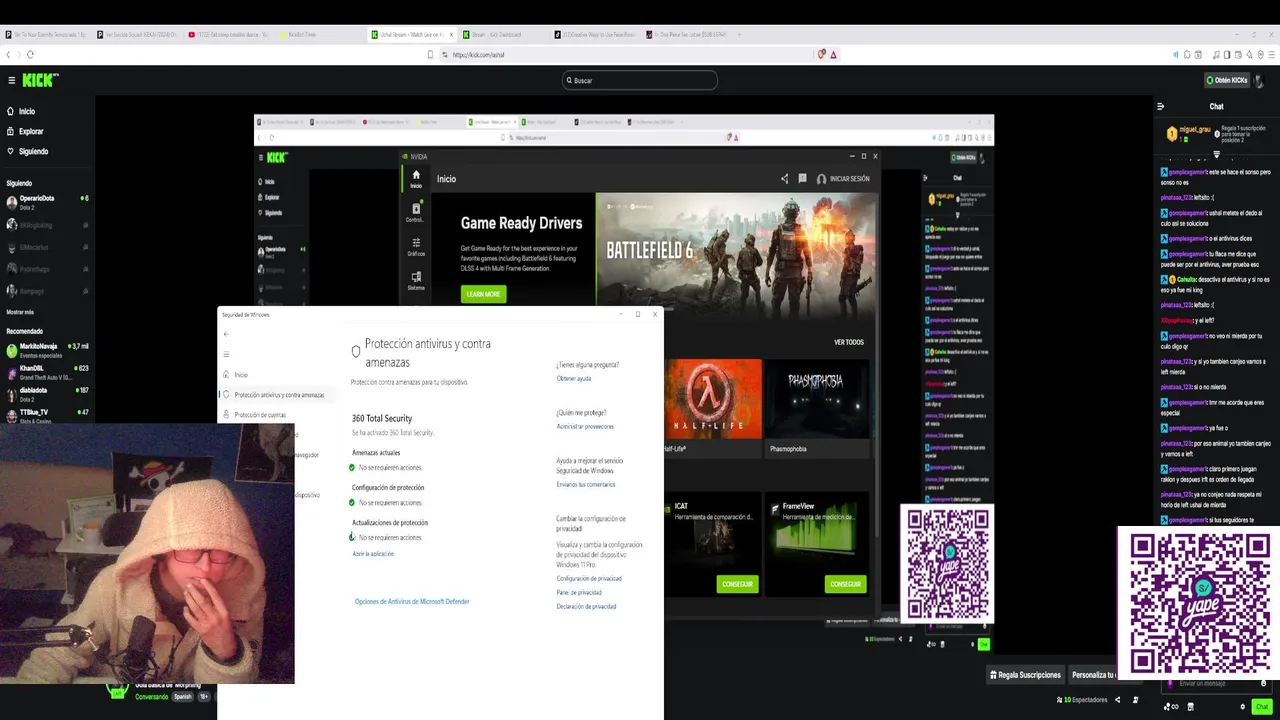The height and width of the screenshot is (720, 1280).
Task: Open NVIDIA app Sistema icon
Action: tap(416, 281)
